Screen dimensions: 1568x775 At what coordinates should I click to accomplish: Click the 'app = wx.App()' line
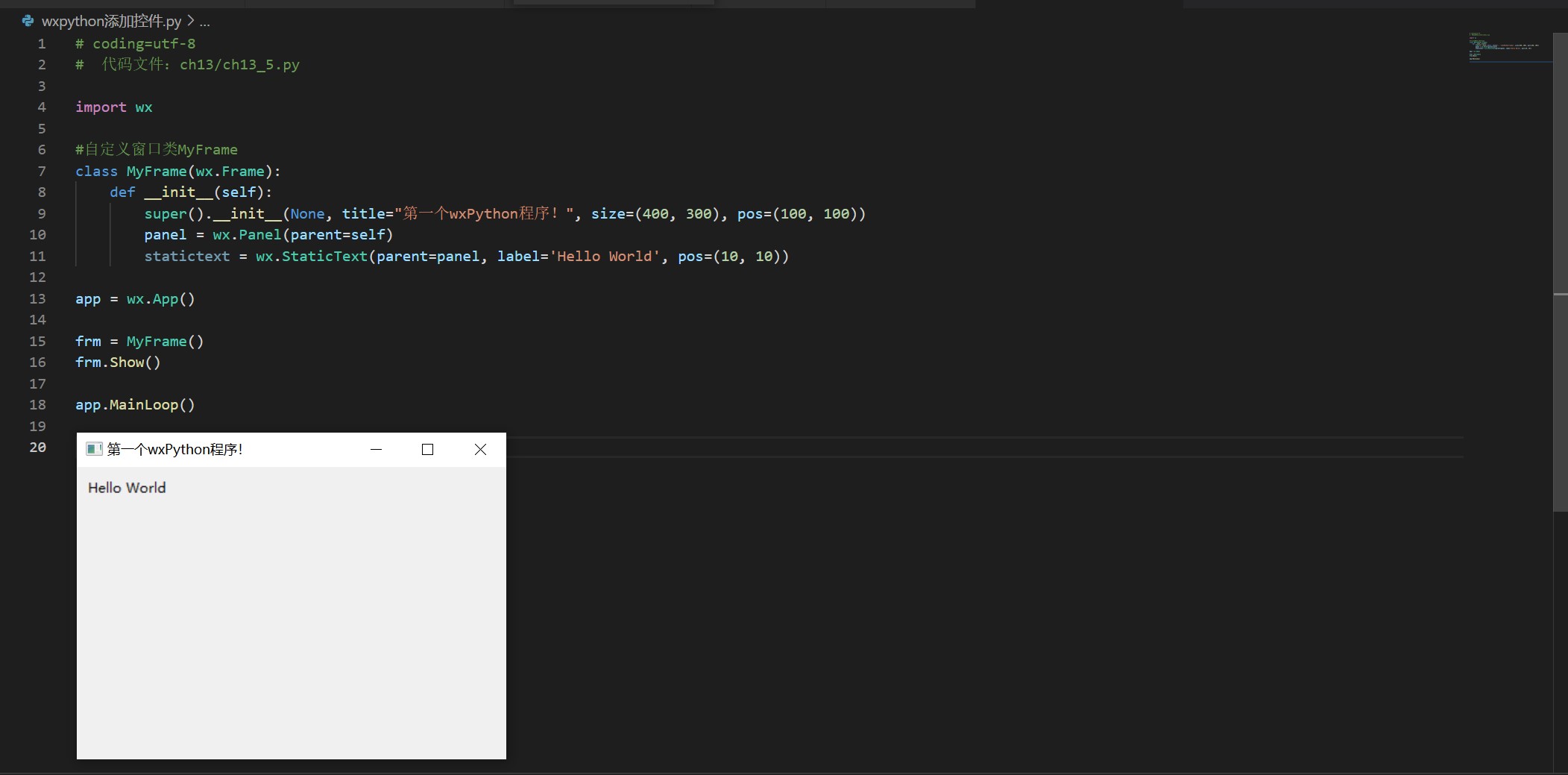click(x=135, y=299)
